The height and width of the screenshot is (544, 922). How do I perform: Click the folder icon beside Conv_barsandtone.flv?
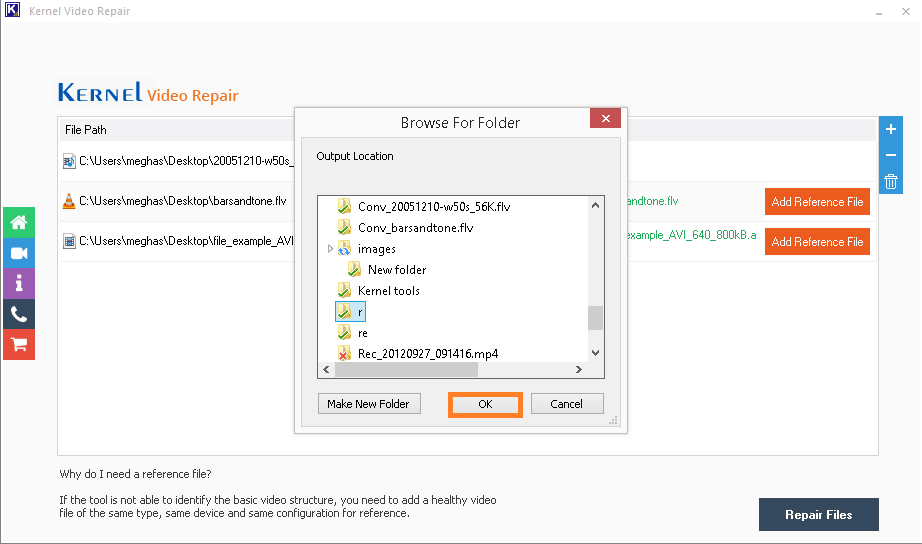point(344,228)
